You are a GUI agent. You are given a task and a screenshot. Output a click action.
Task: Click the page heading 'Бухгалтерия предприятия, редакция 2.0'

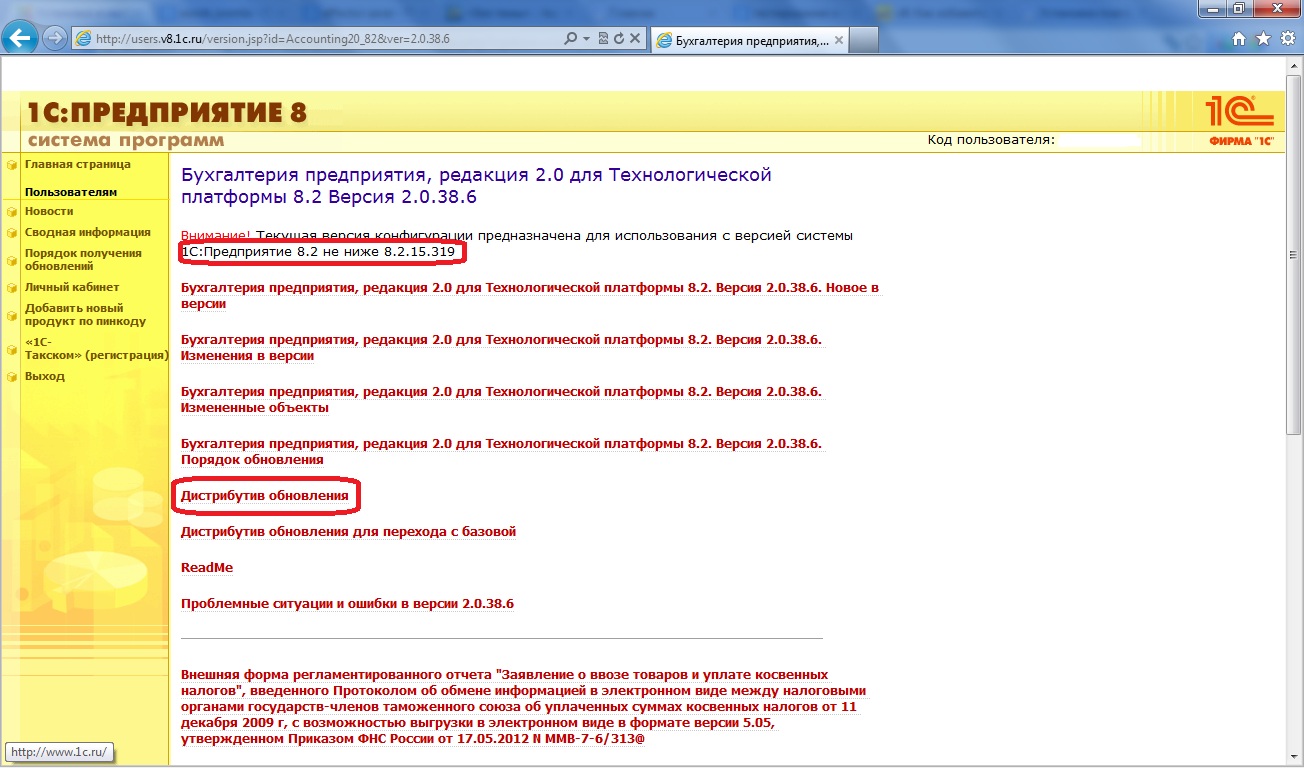(476, 186)
